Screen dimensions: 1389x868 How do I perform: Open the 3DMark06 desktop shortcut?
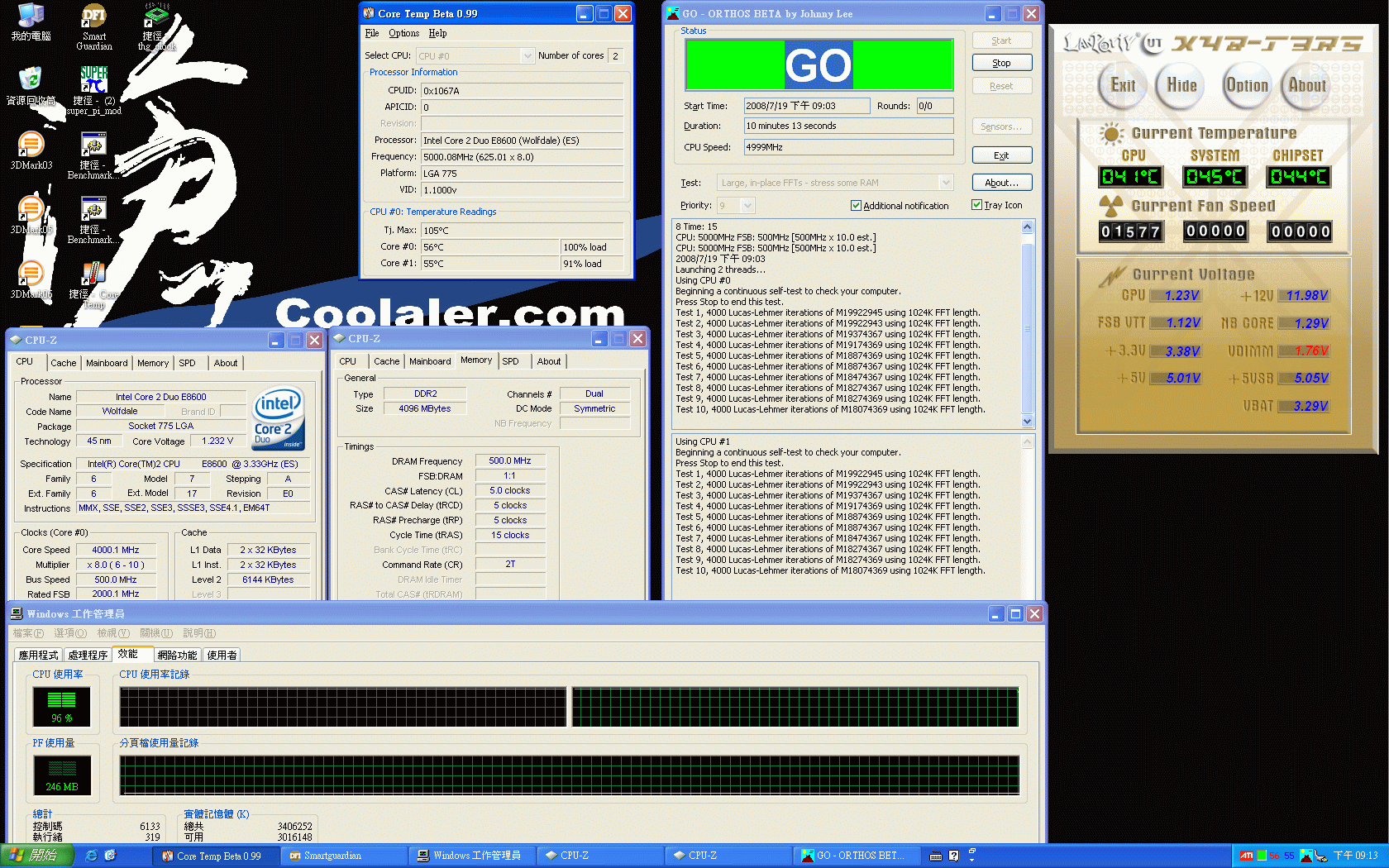point(31,279)
